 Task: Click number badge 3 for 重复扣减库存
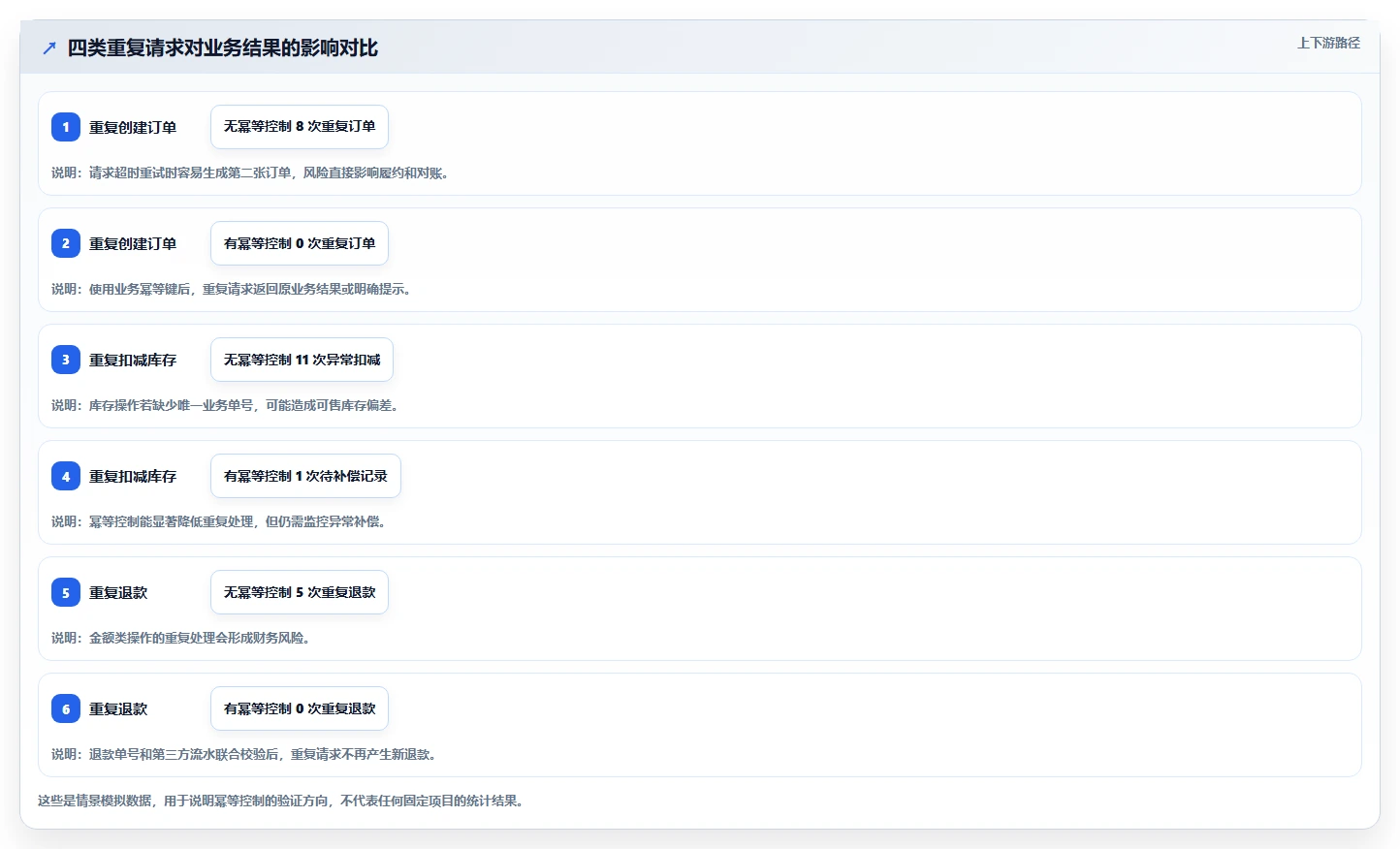click(66, 360)
